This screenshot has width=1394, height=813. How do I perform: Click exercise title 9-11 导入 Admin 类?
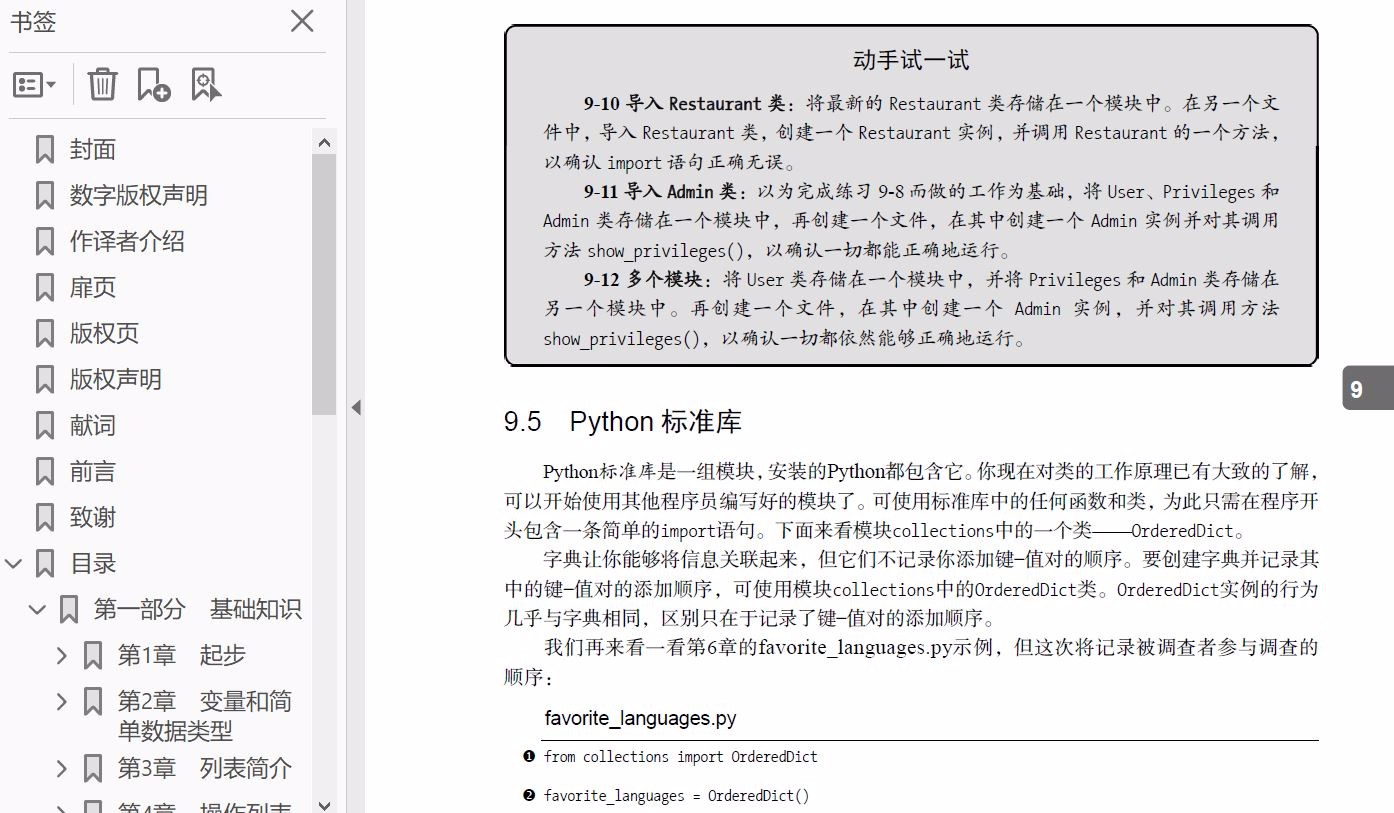click(662, 191)
